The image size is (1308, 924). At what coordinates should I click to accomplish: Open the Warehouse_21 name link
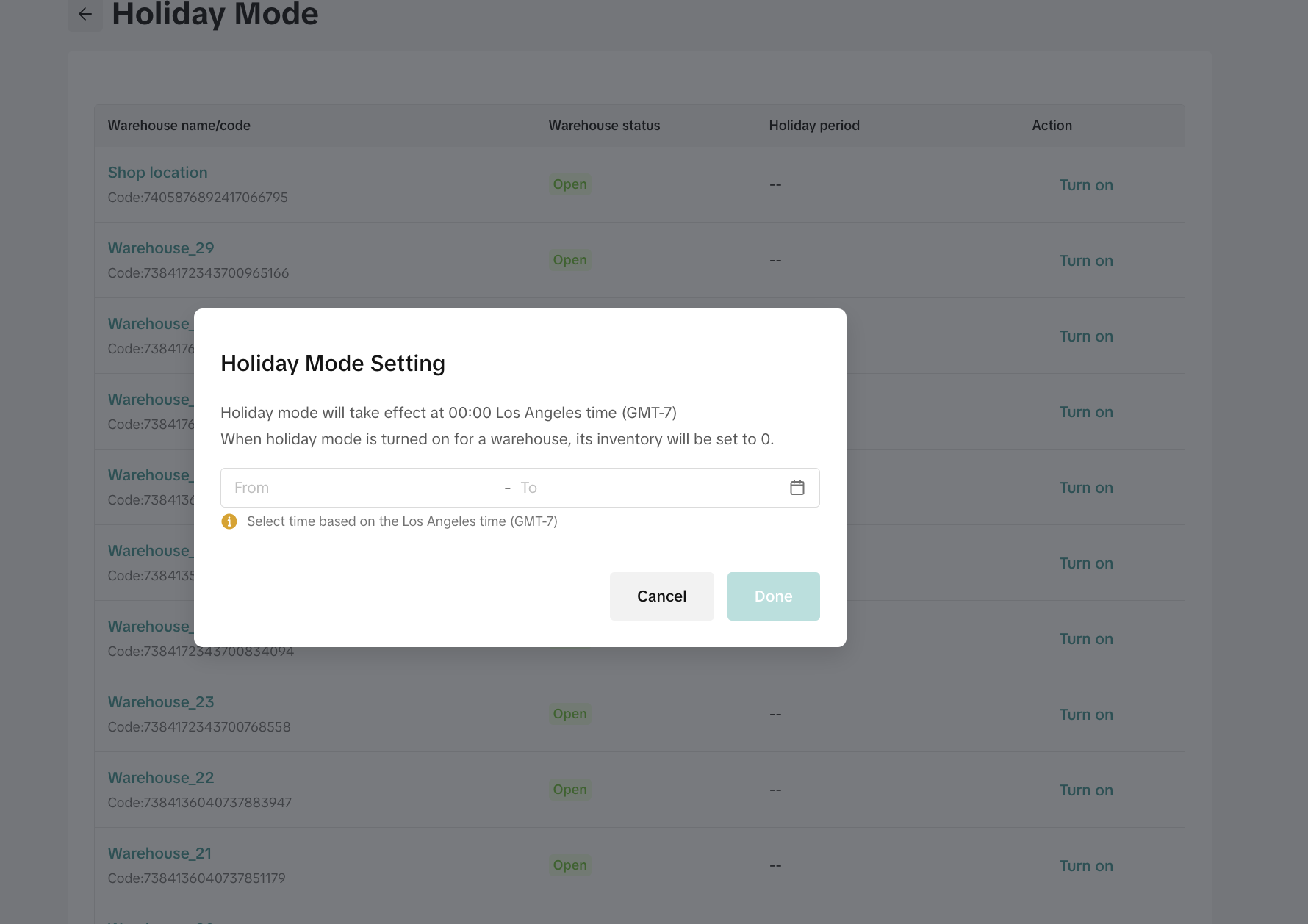(x=159, y=853)
